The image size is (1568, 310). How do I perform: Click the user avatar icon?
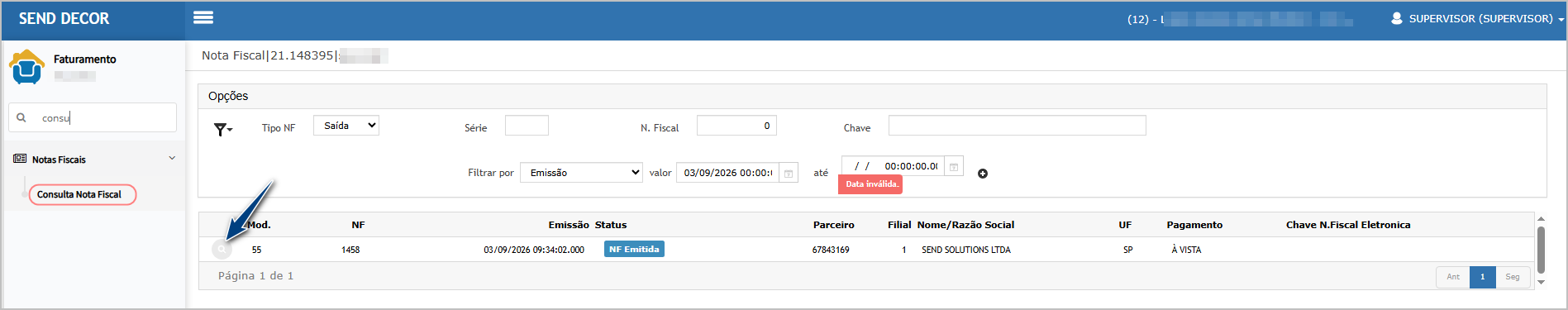pos(1397,18)
